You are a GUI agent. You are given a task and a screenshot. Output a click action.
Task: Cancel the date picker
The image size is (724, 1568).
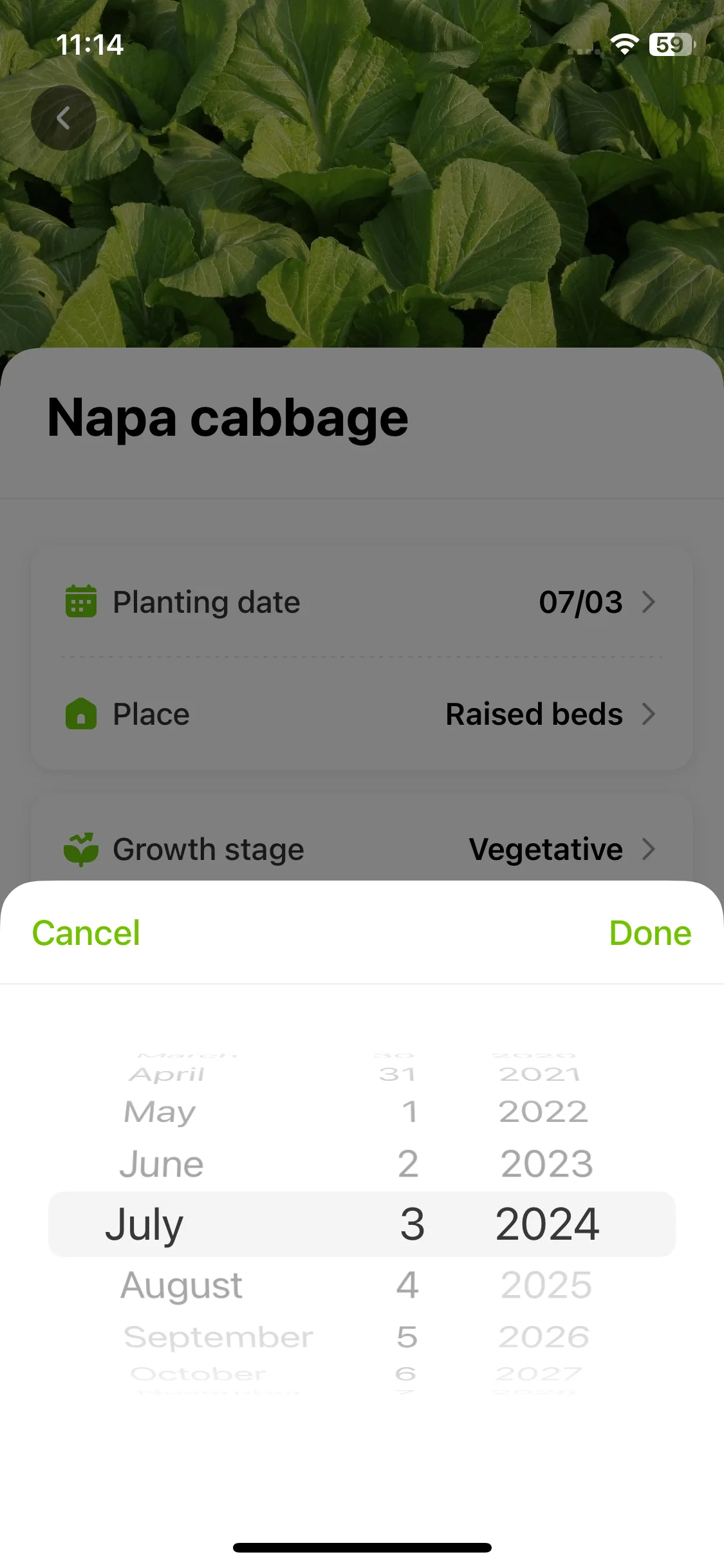[x=86, y=933]
